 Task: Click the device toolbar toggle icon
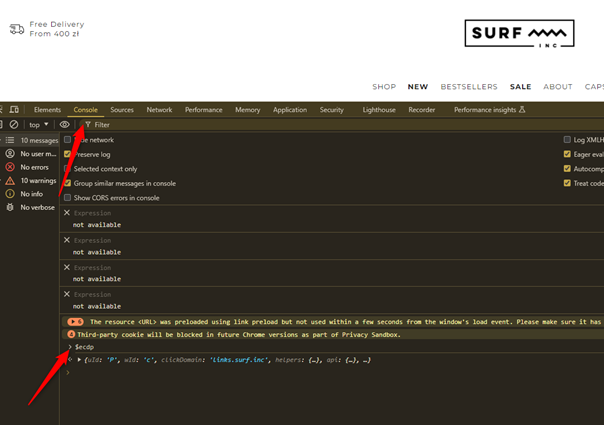pyautogui.click(x=14, y=110)
